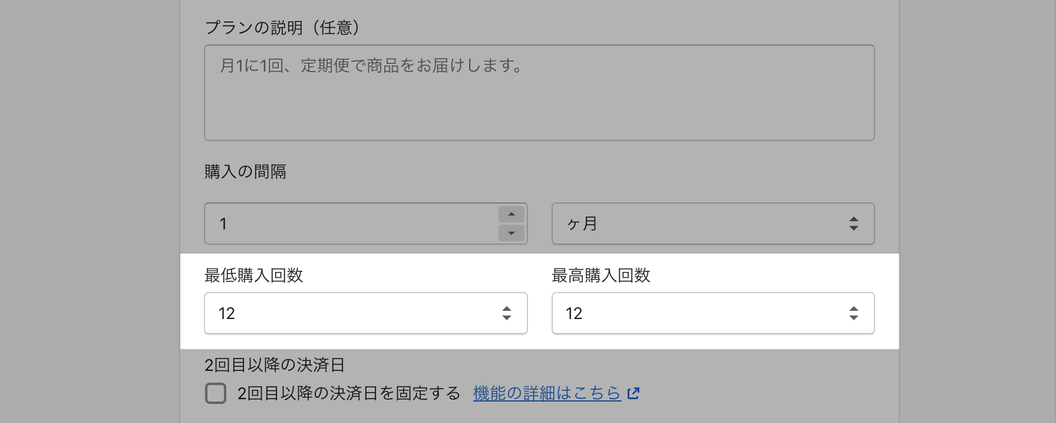Click the プランの説明（任意） label
Viewport: 1056px width, 423px height.
pos(282,26)
